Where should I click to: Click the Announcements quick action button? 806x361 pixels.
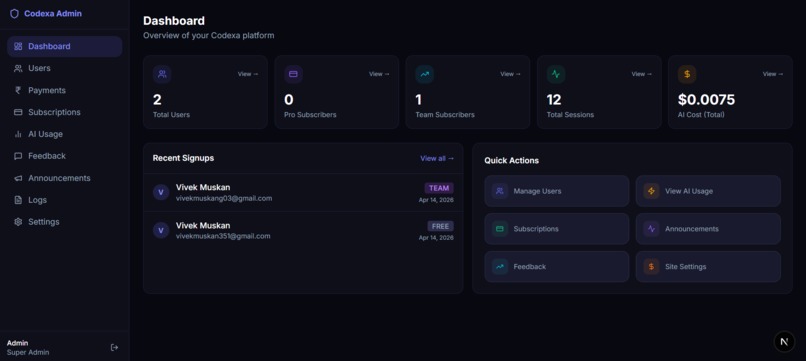click(x=708, y=229)
